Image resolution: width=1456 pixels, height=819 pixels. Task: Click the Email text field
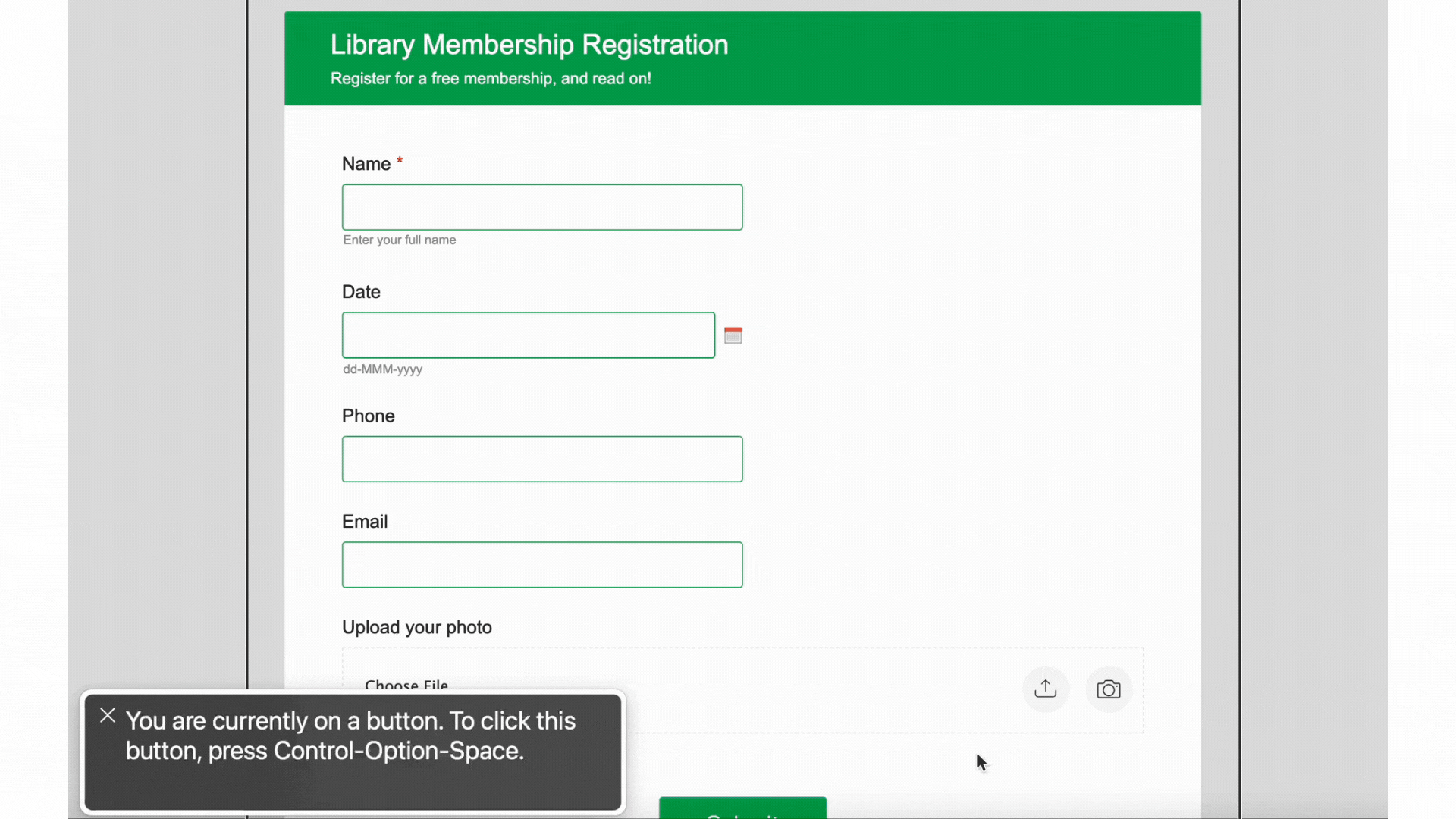541,564
